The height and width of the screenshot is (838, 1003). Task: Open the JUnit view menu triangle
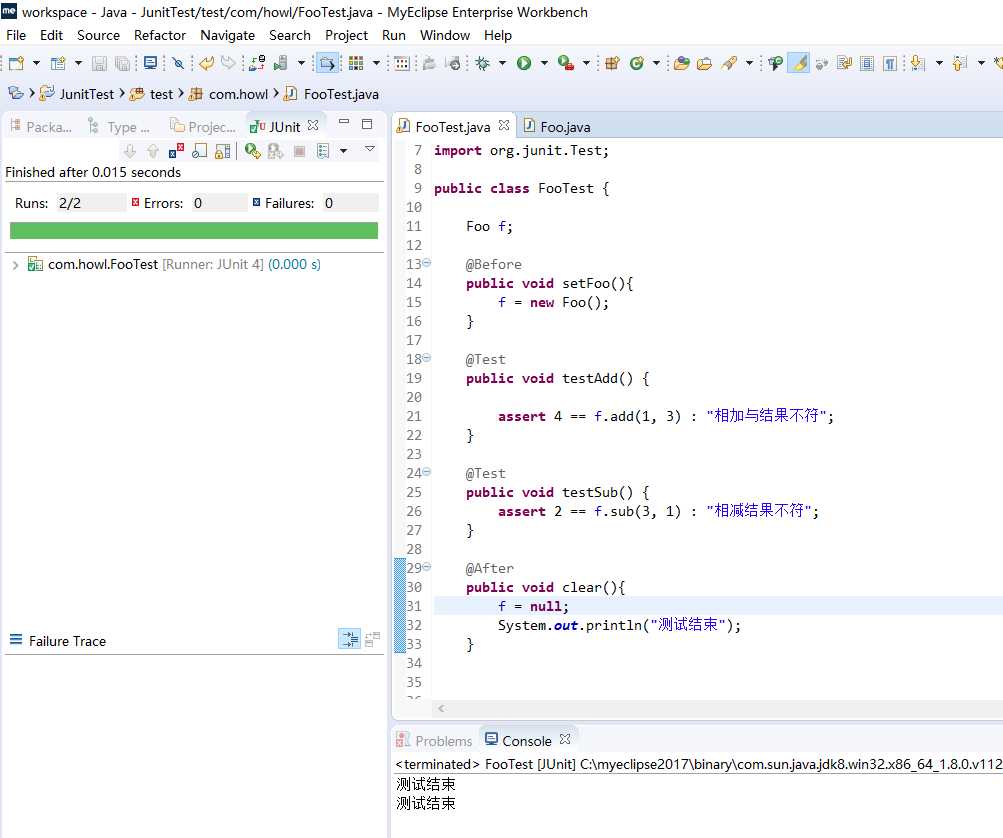[x=369, y=148]
